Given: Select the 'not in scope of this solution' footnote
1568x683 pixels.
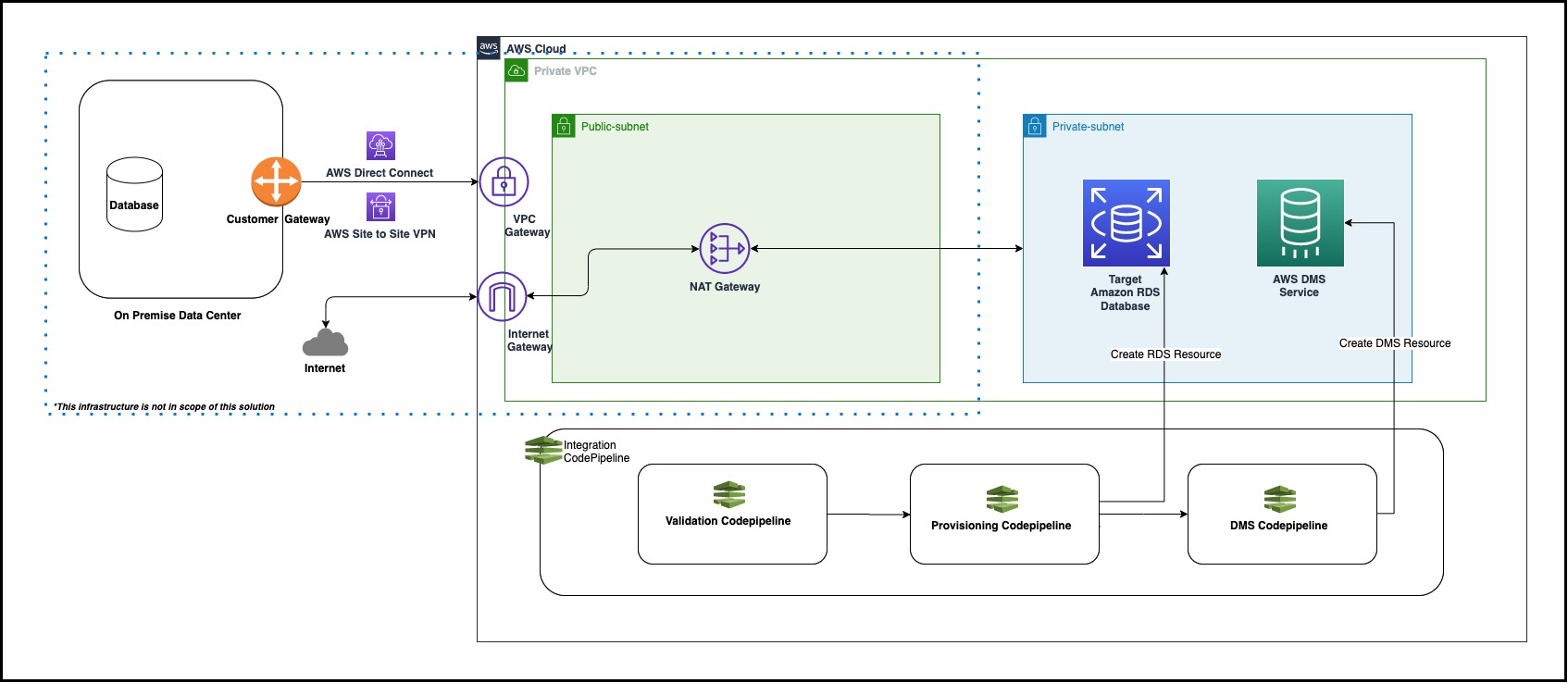Looking at the screenshot, I should click(165, 407).
